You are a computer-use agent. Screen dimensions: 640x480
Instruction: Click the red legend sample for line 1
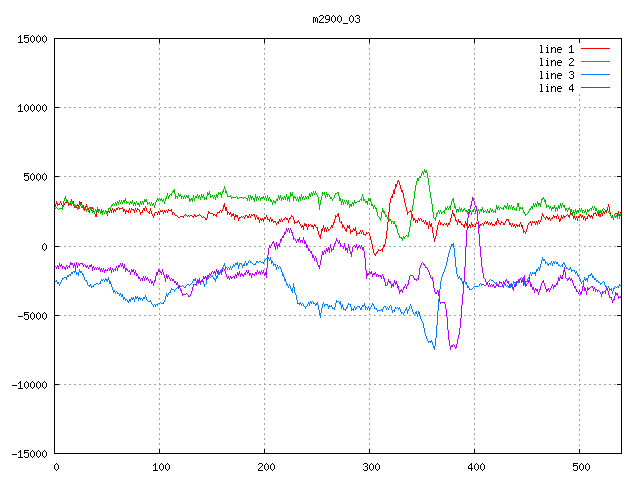coord(595,49)
